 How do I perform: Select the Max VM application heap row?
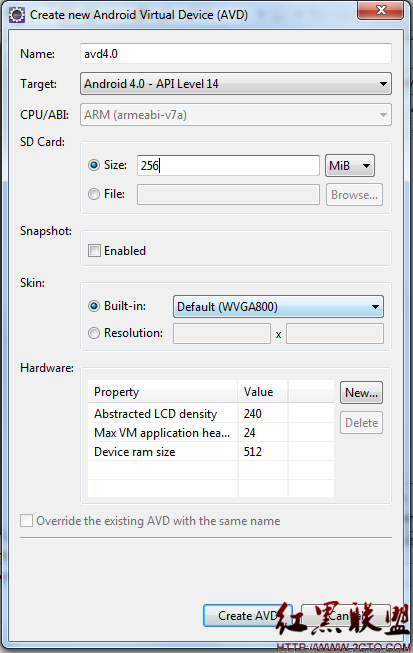(x=211, y=433)
